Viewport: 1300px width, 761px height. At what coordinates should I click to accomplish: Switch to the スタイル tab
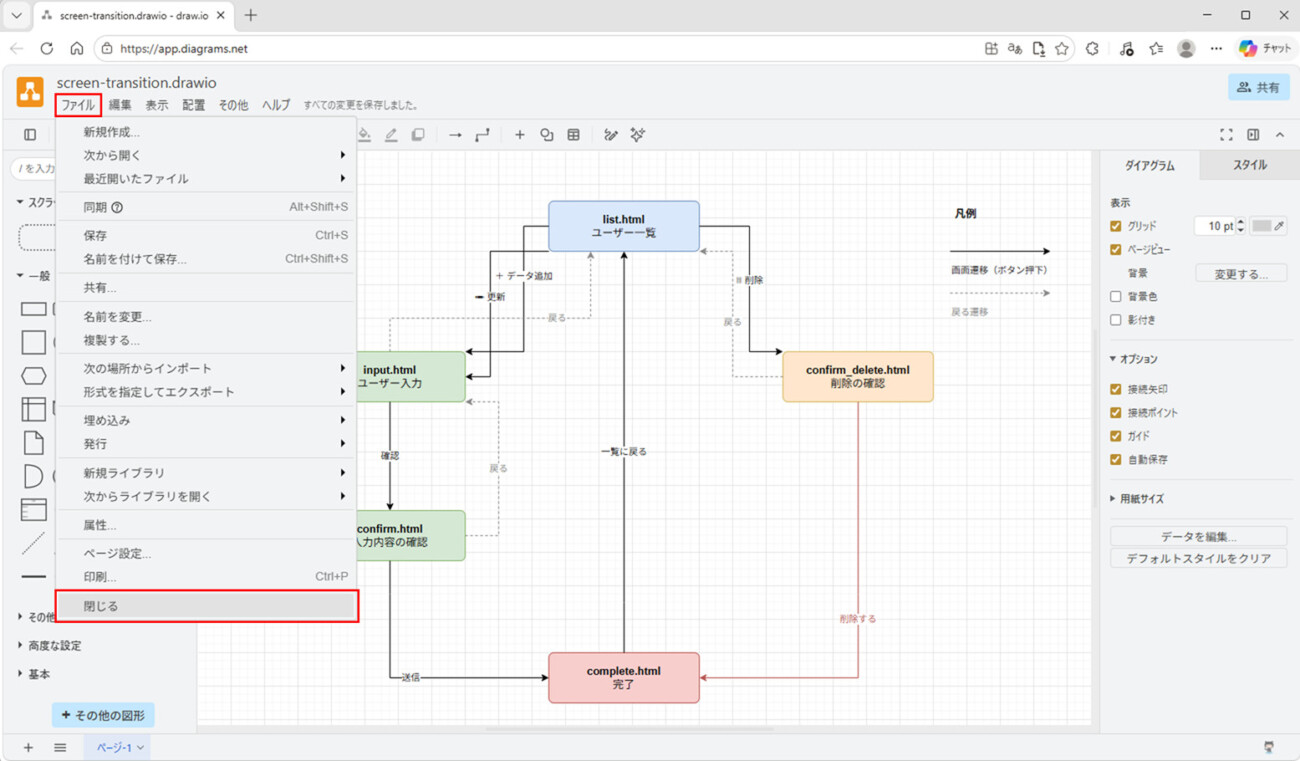coord(1249,165)
